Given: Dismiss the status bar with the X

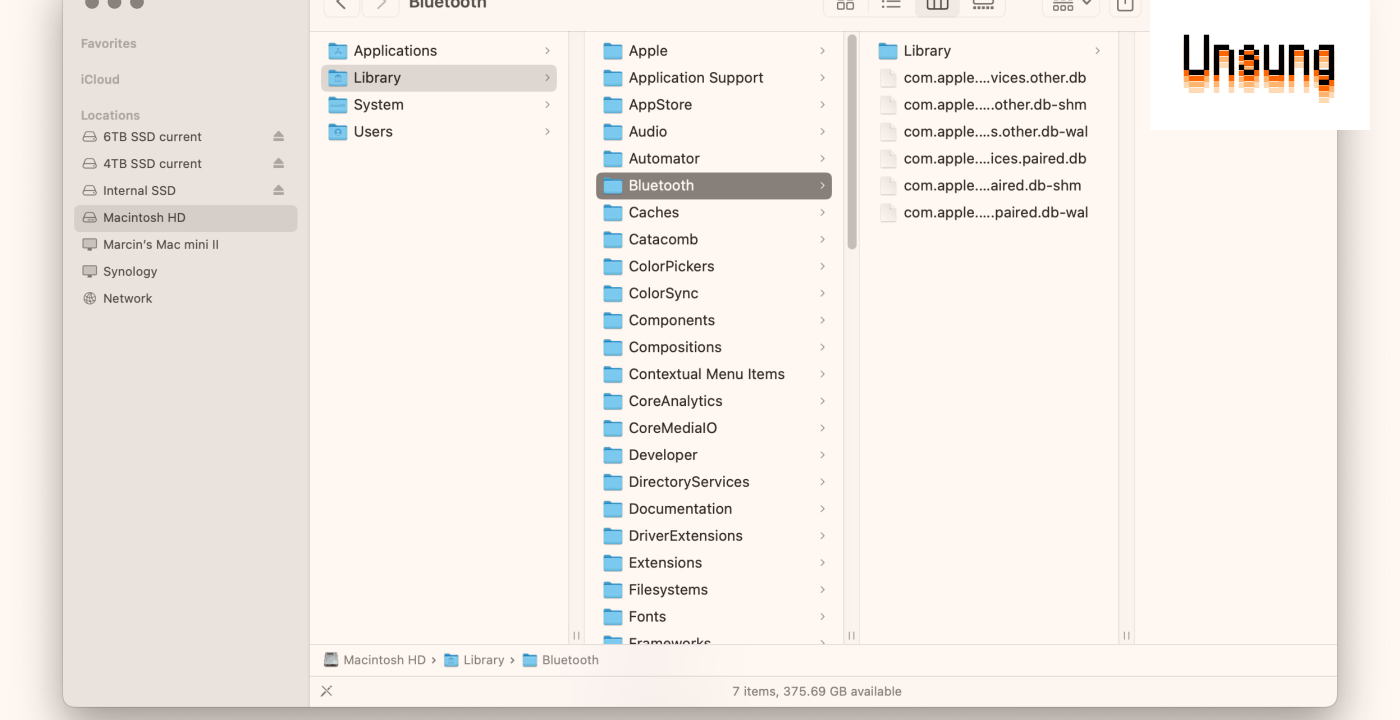Looking at the screenshot, I should (325, 690).
